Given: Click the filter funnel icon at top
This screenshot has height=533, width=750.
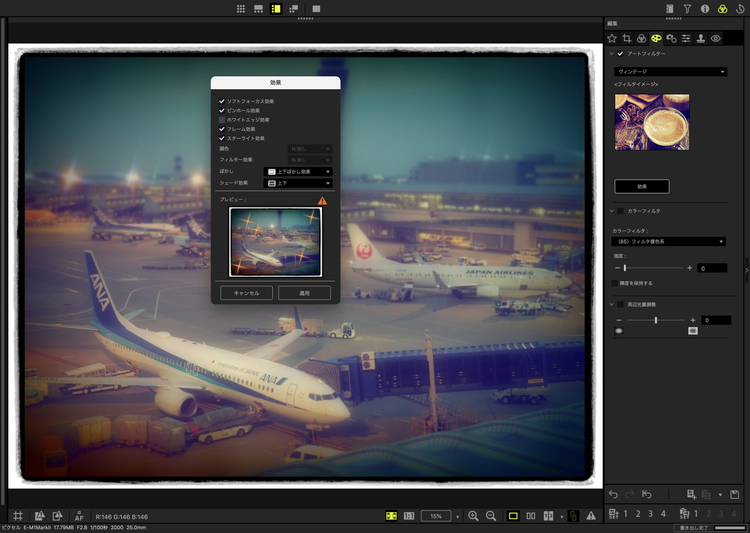Looking at the screenshot, I should [687, 8].
